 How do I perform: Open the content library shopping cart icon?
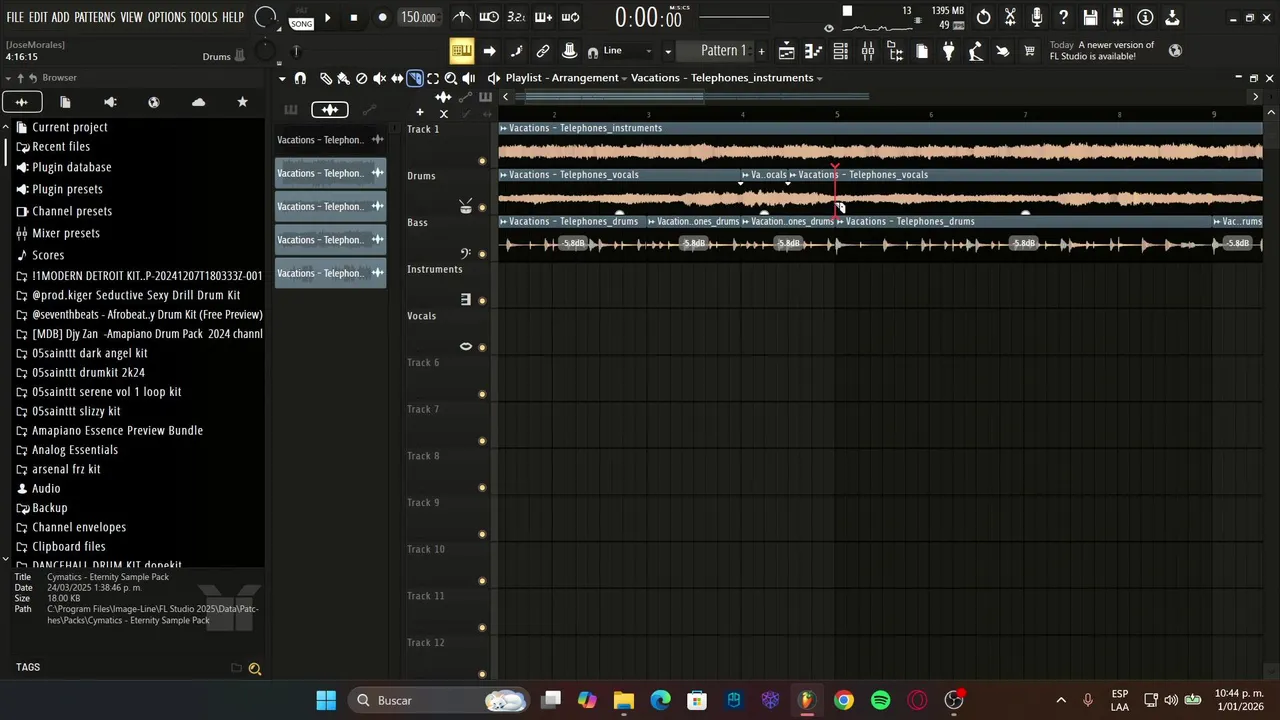[1029, 51]
